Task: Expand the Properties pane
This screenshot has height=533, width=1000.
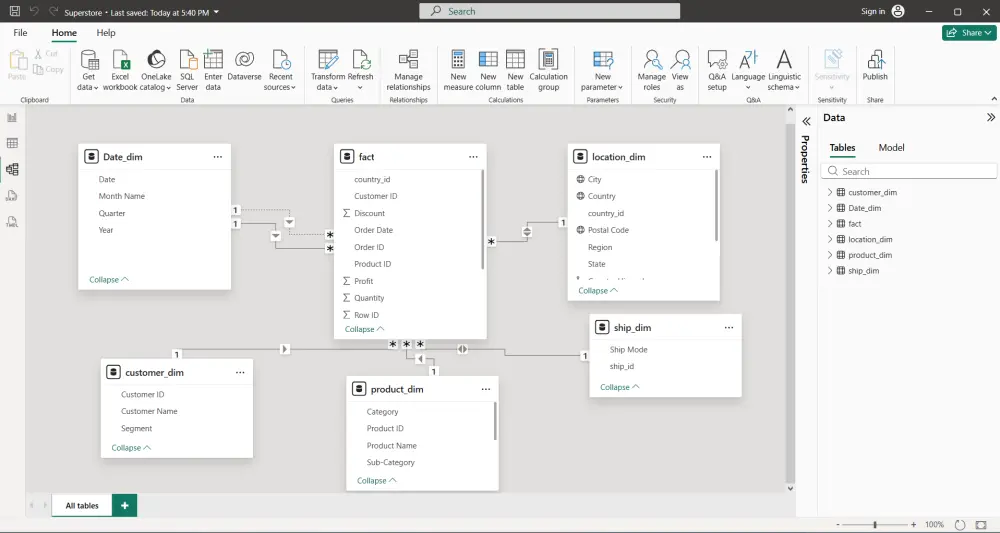Action: [x=806, y=121]
